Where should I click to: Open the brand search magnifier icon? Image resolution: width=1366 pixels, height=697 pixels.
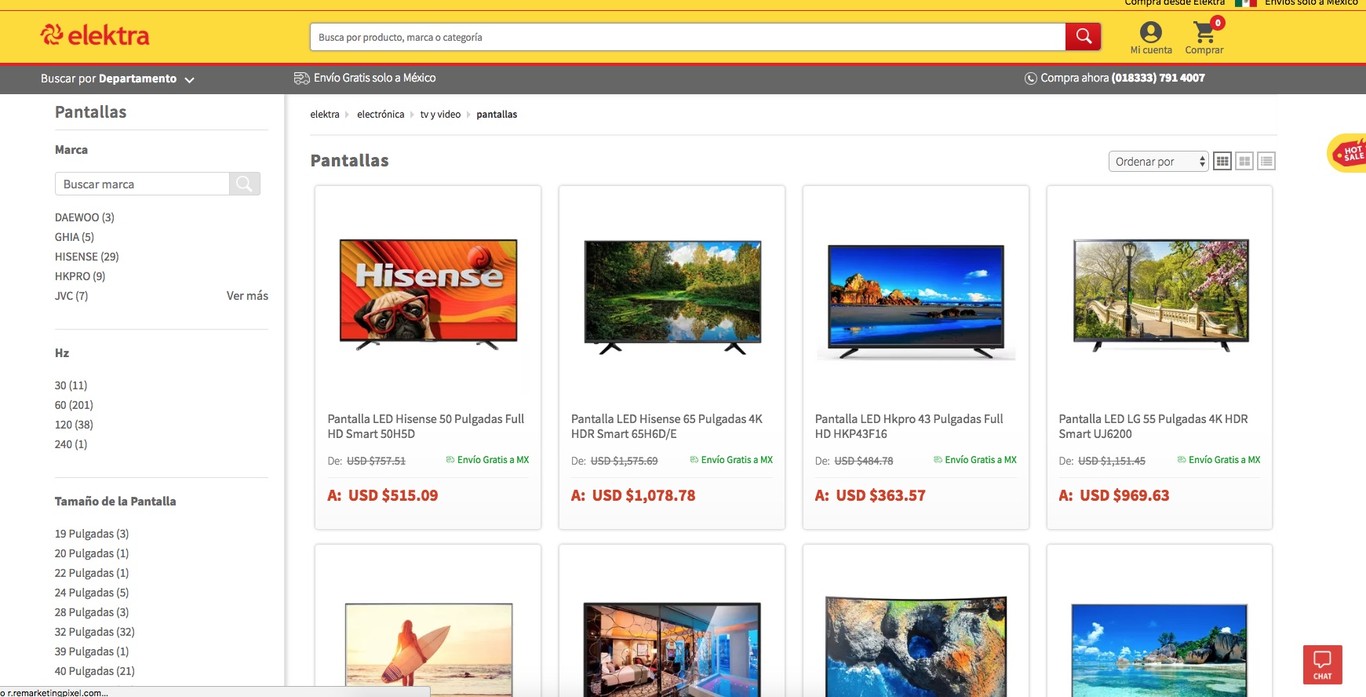[x=244, y=183]
